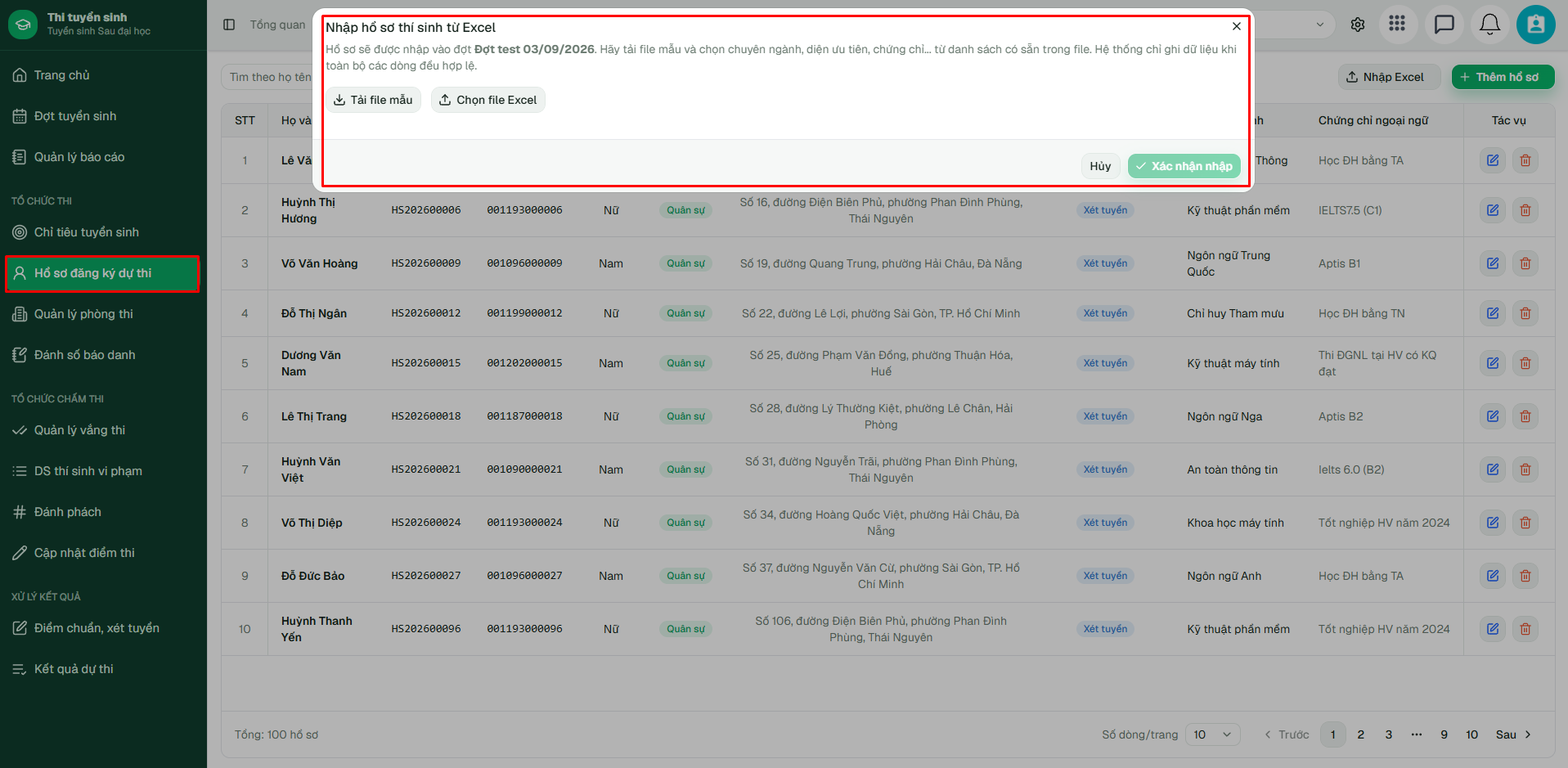
Task: Delete the record for Huỳnh Thanh Yến
Action: point(1525,629)
